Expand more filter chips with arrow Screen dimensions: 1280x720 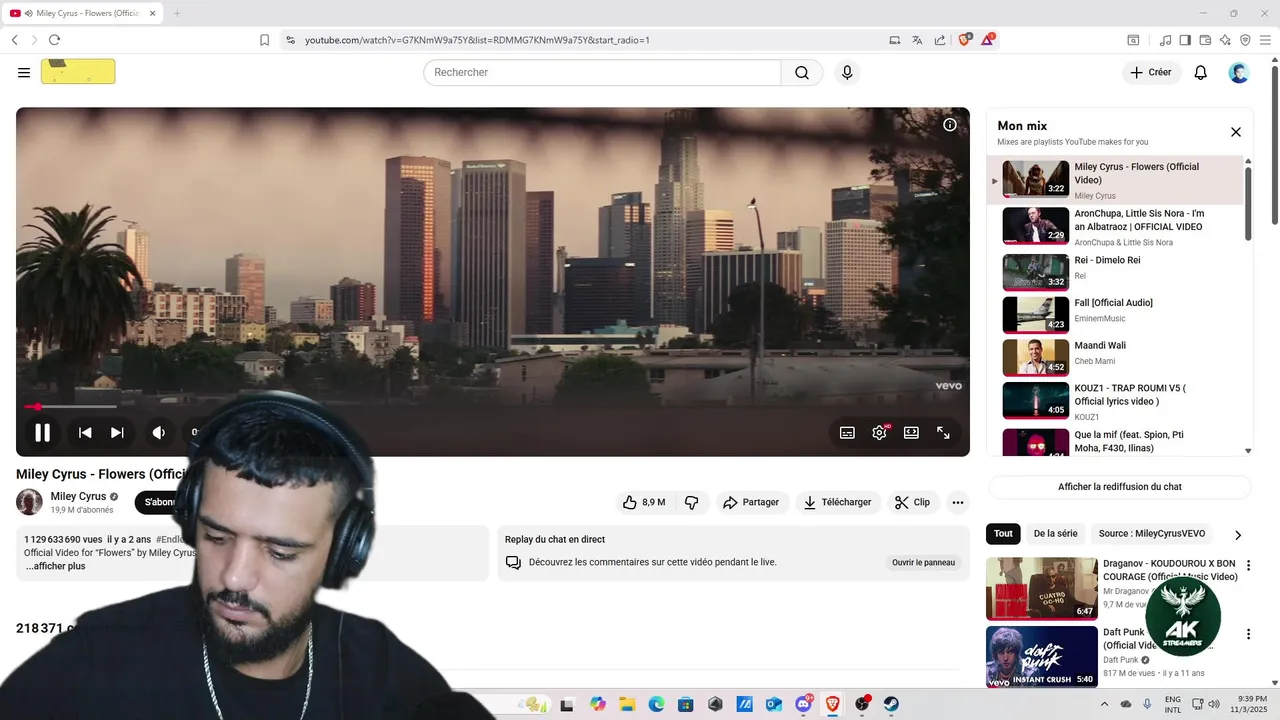pyautogui.click(x=1238, y=535)
